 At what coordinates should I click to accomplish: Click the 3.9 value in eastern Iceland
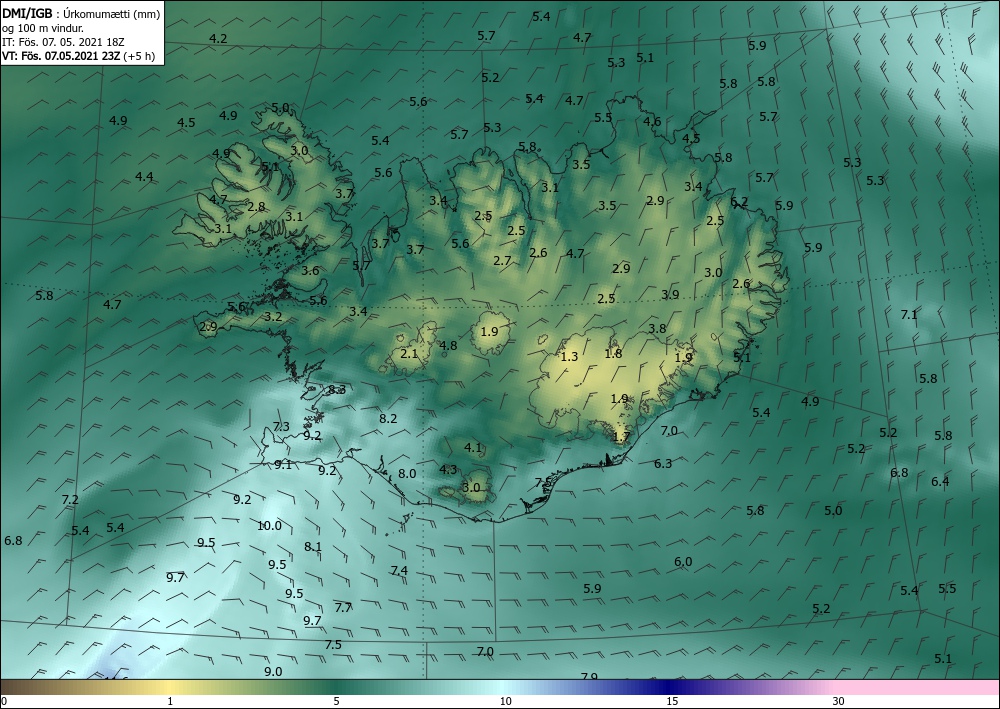click(x=670, y=295)
